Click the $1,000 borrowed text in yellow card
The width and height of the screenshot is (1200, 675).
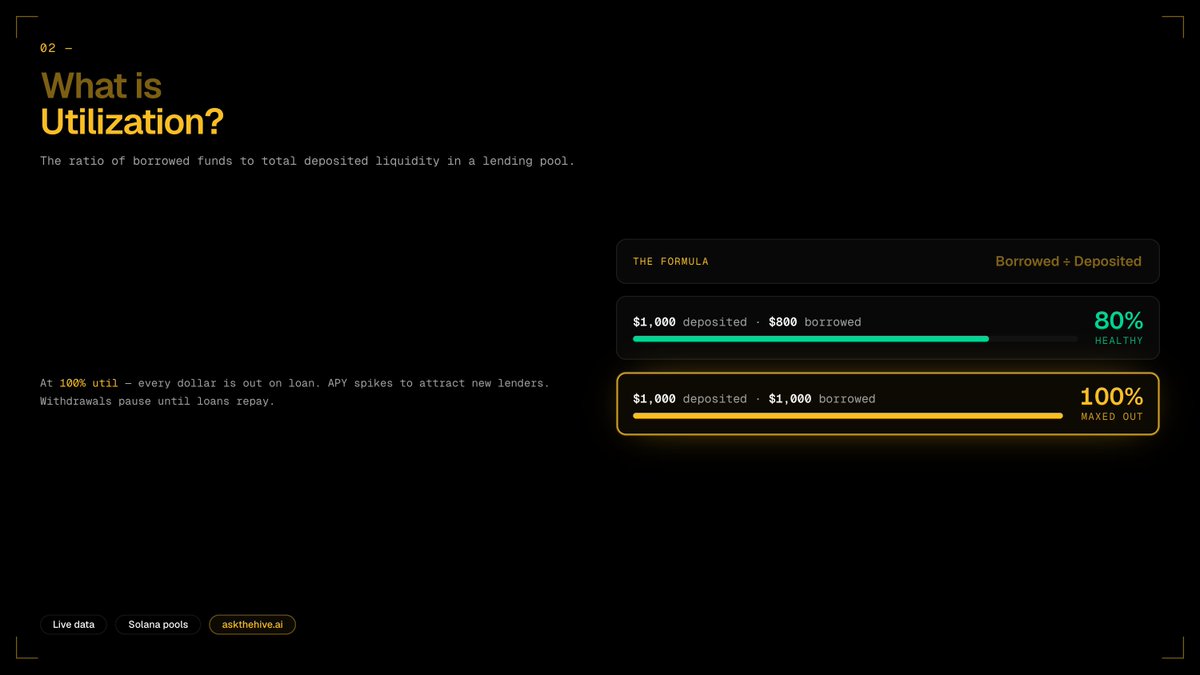(x=822, y=398)
